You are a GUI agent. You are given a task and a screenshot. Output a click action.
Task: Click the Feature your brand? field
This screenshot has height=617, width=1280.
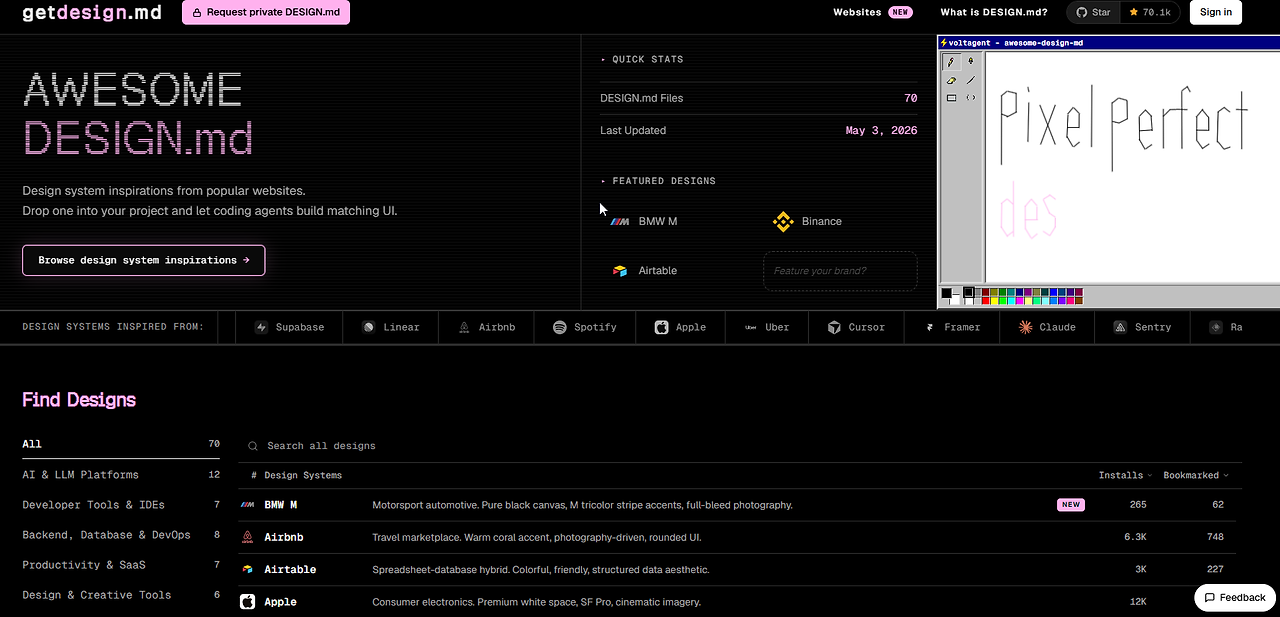coord(840,271)
